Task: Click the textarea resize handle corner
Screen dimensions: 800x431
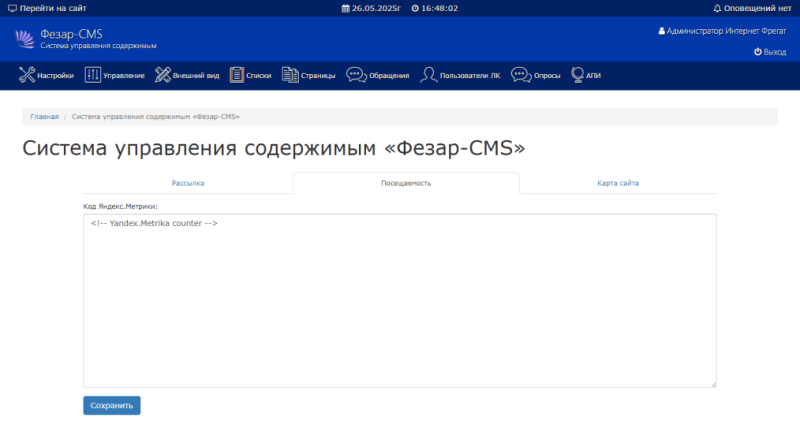Action: coord(713,384)
